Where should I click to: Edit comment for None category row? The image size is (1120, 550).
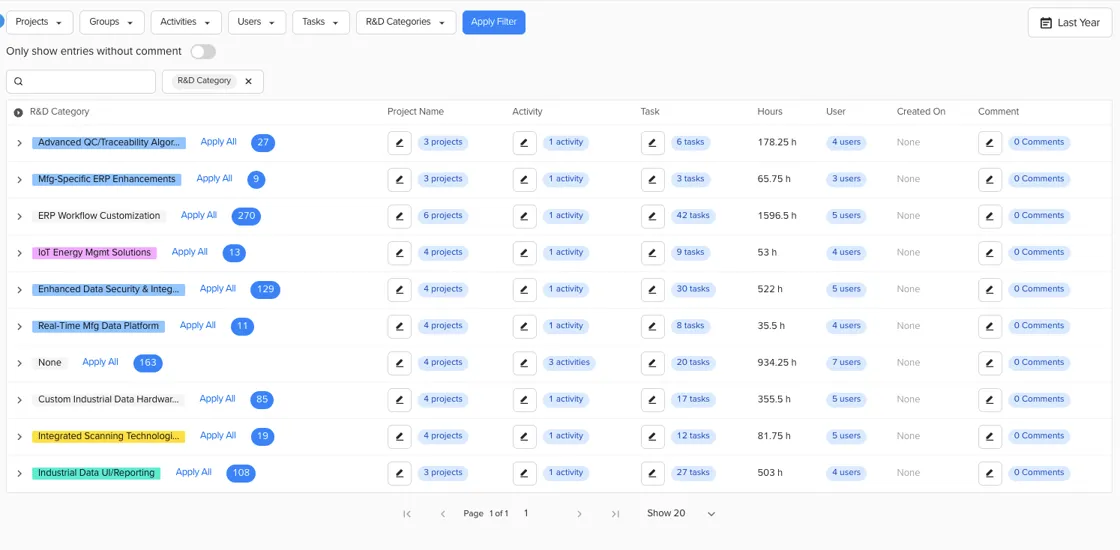pyautogui.click(x=990, y=363)
